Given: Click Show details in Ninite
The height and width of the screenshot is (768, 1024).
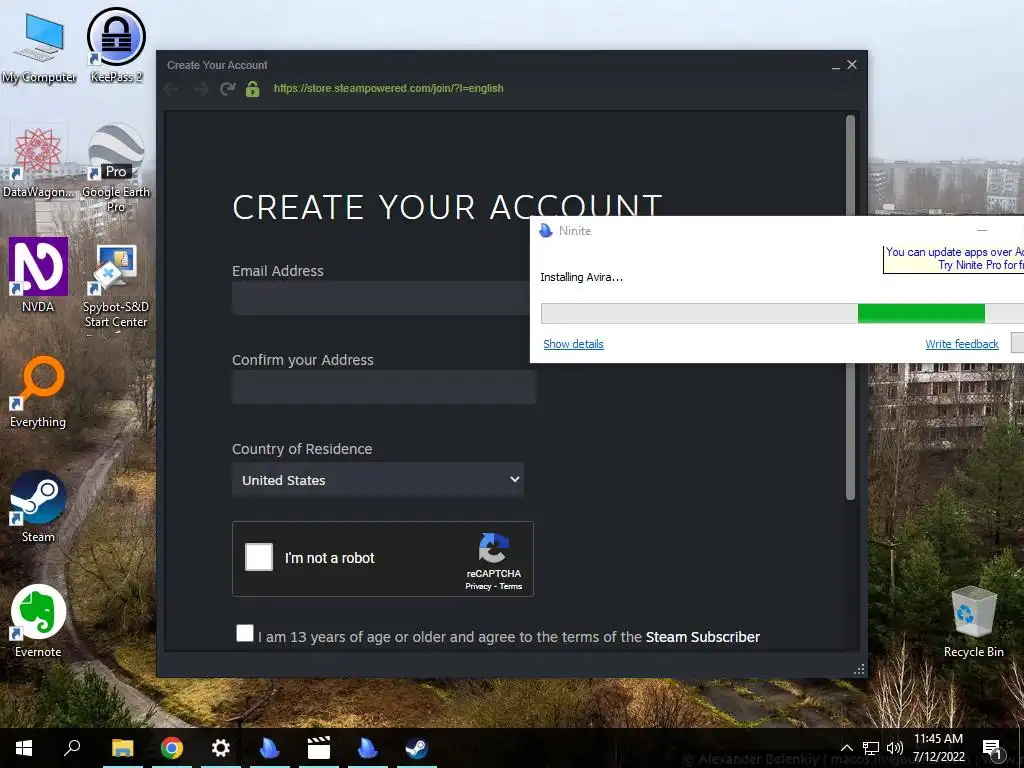Looking at the screenshot, I should [x=573, y=344].
